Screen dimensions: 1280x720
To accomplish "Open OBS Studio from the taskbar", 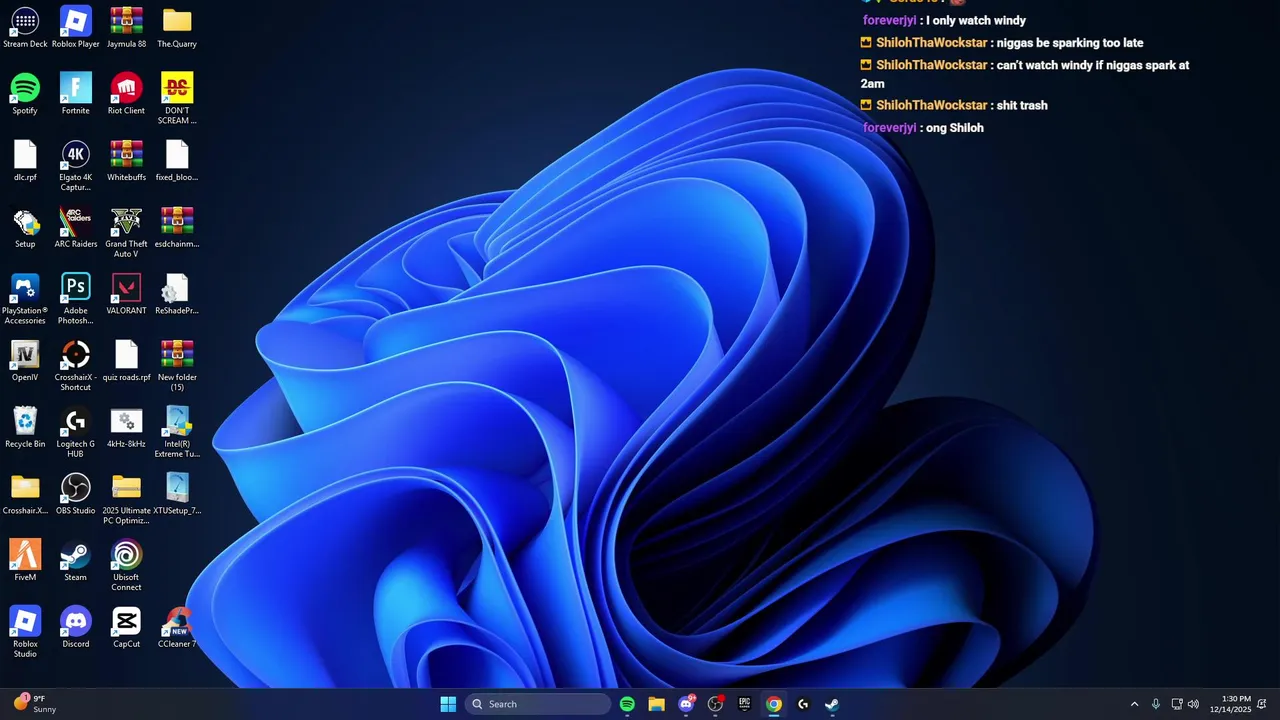I will tap(715, 704).
